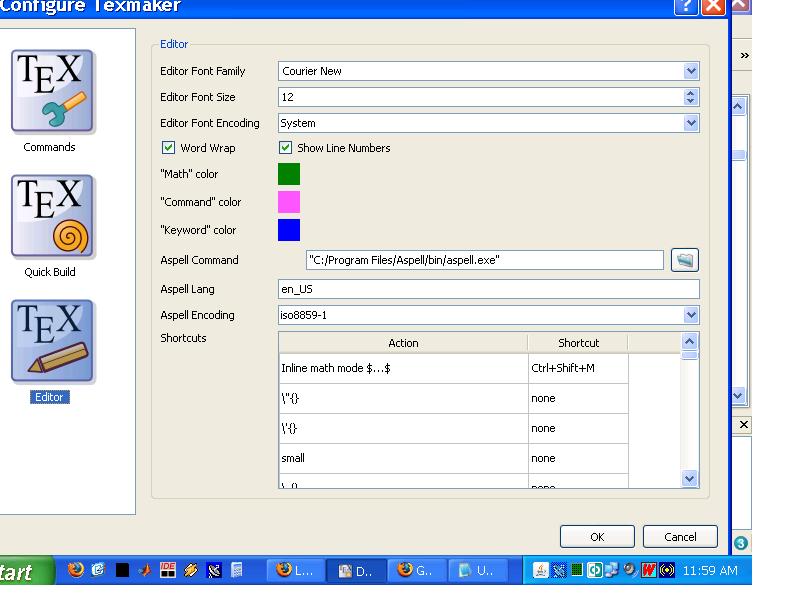Select the Editor configuration page icon
The width and height of the screenshot is (800, 600).
coord(52,341)
